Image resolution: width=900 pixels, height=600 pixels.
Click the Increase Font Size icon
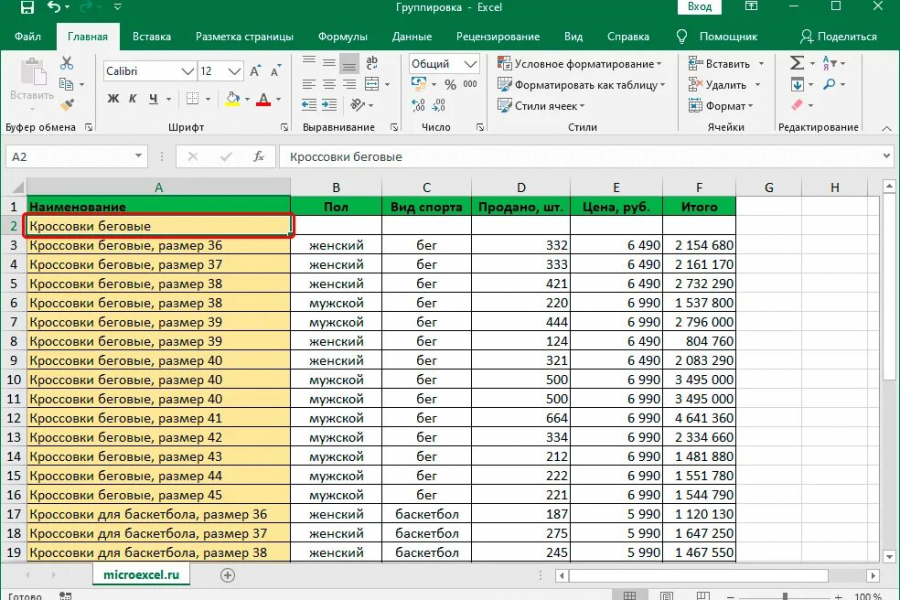[256, 72]
